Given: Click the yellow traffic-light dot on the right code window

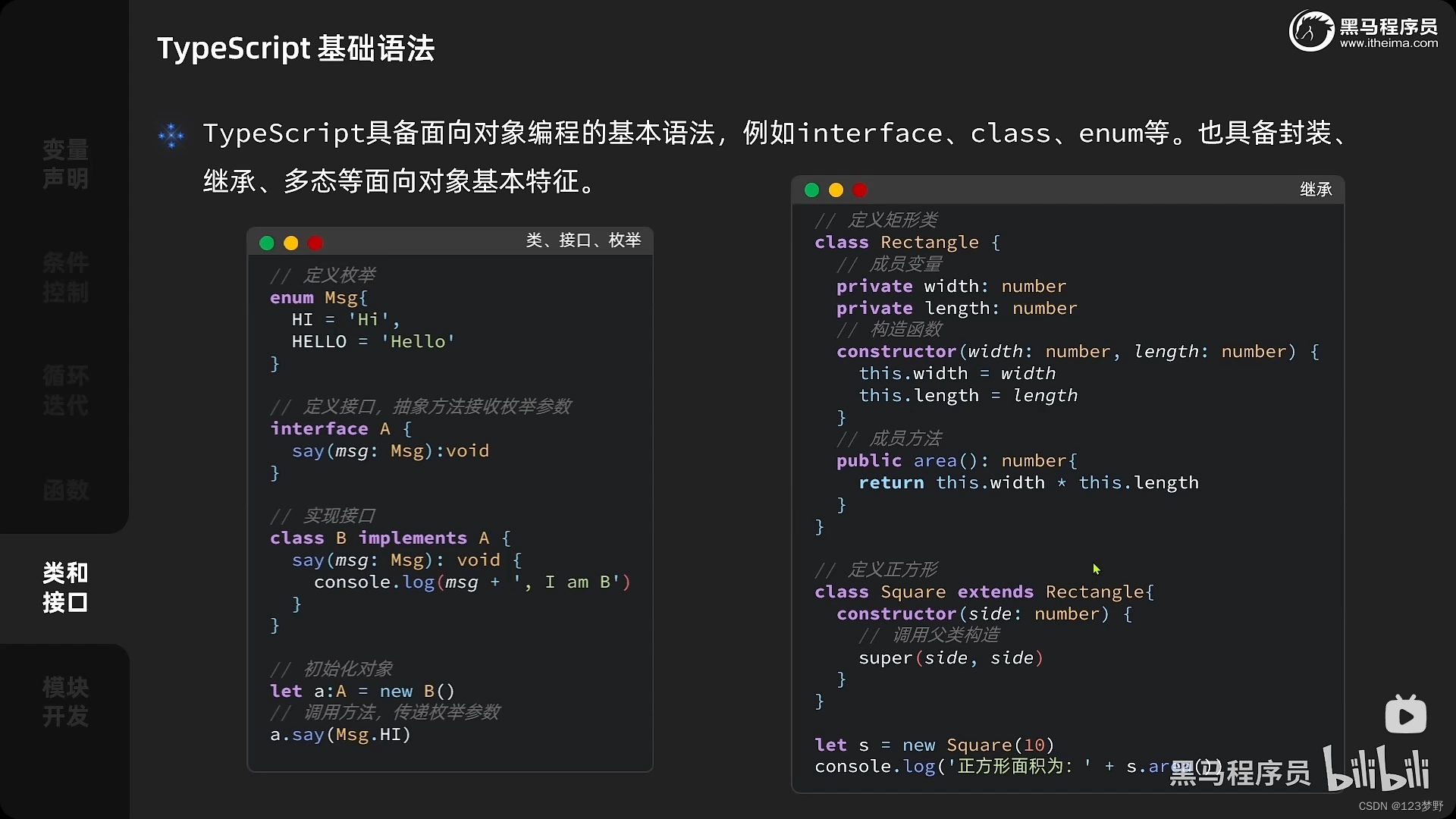Looking at the screenshot, I should [x=835, y=190].
